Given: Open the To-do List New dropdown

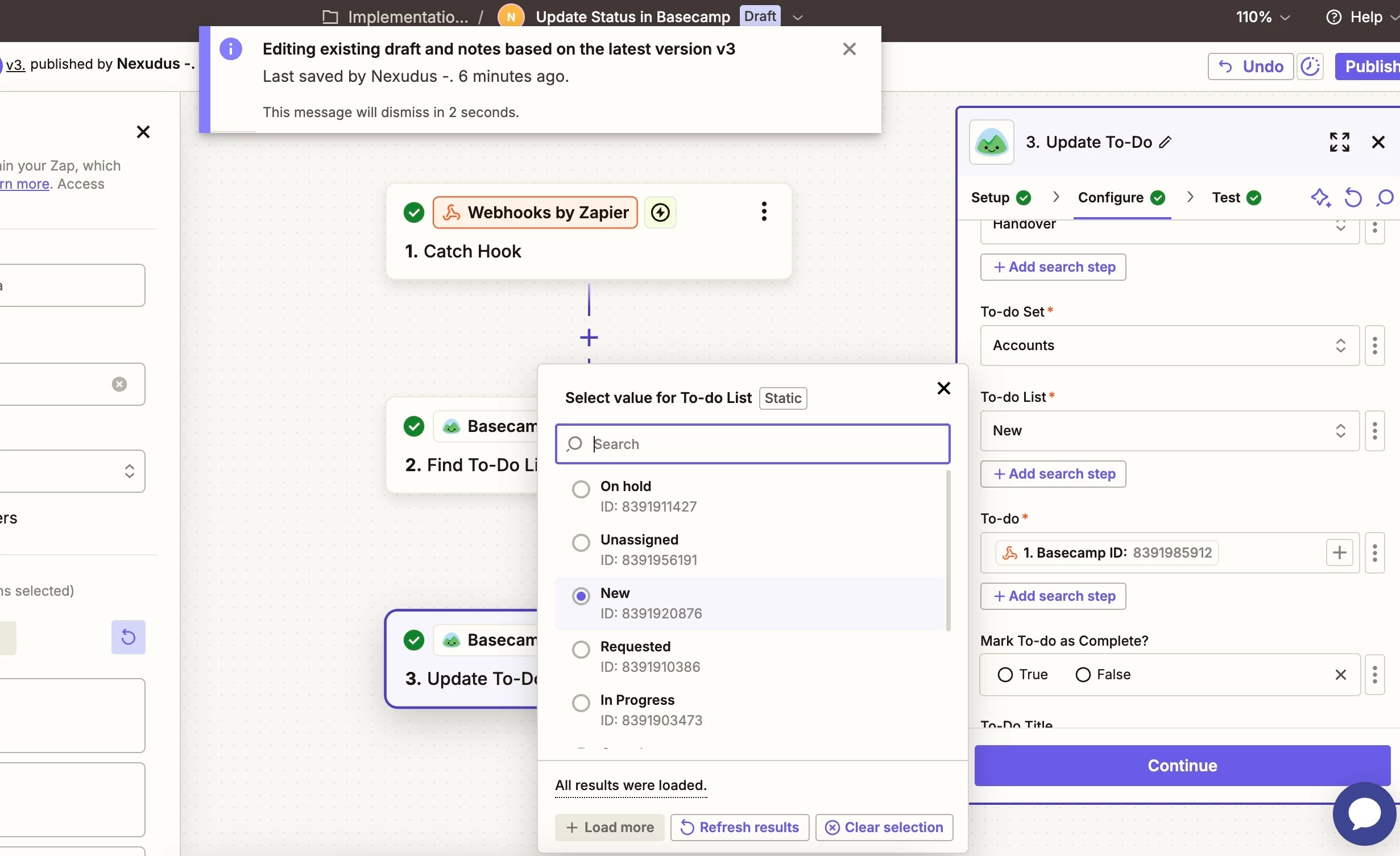Looking at the screenshot, I should click(1169, 431).
